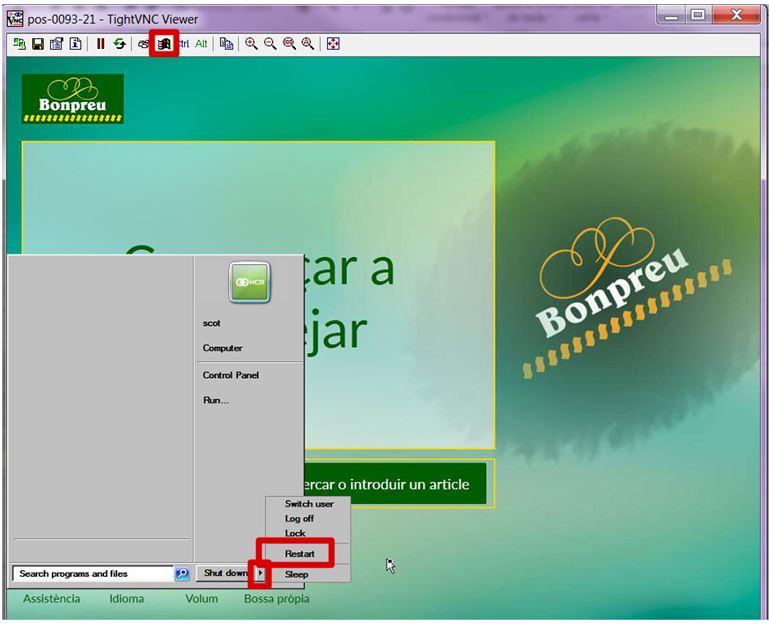The height and width of the screenshot is (626, 769).
Task: Open the Connection options icon
Action: click(x=56, y=44)
